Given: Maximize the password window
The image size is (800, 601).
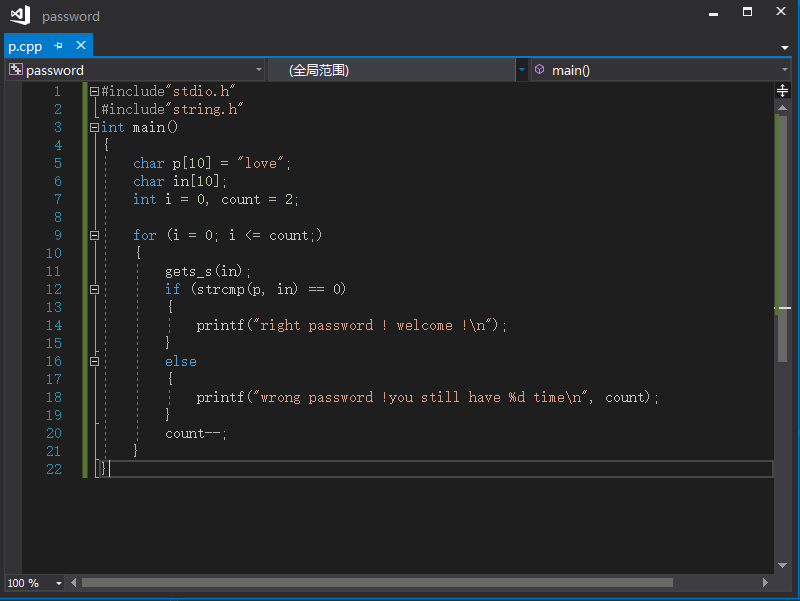Looking at the screenshot, I should coord(747,11).
